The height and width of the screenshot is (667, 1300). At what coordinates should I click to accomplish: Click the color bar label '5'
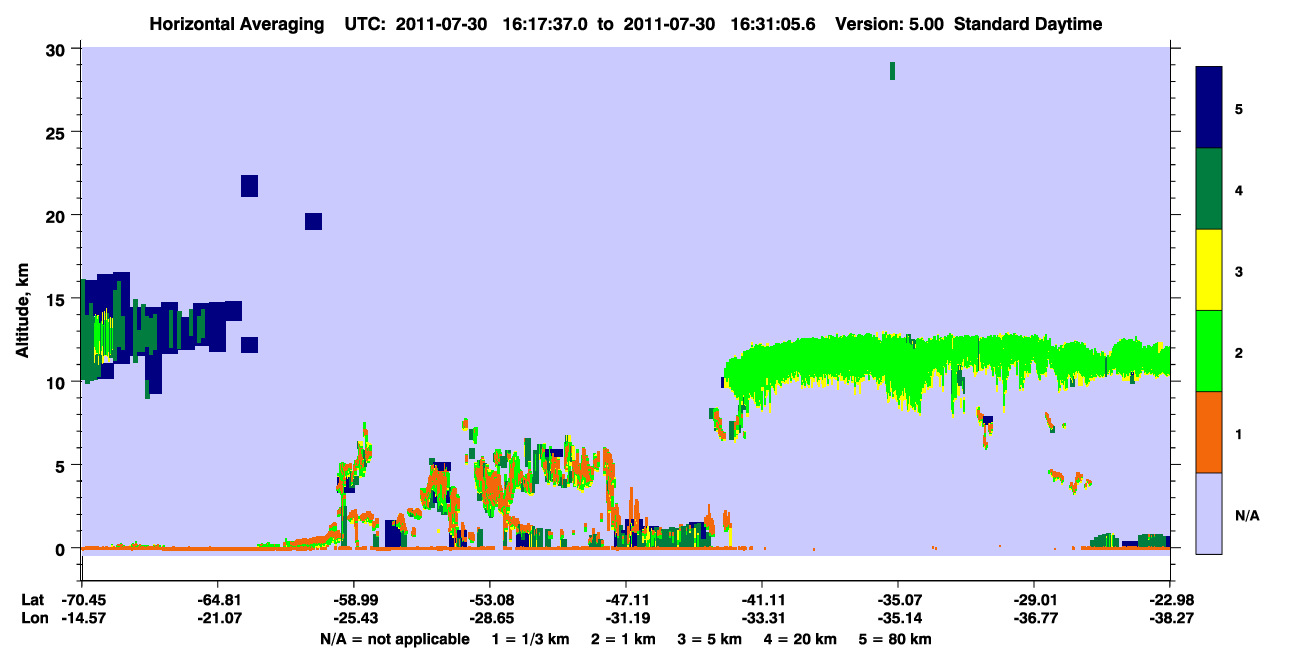point(1238,108)
